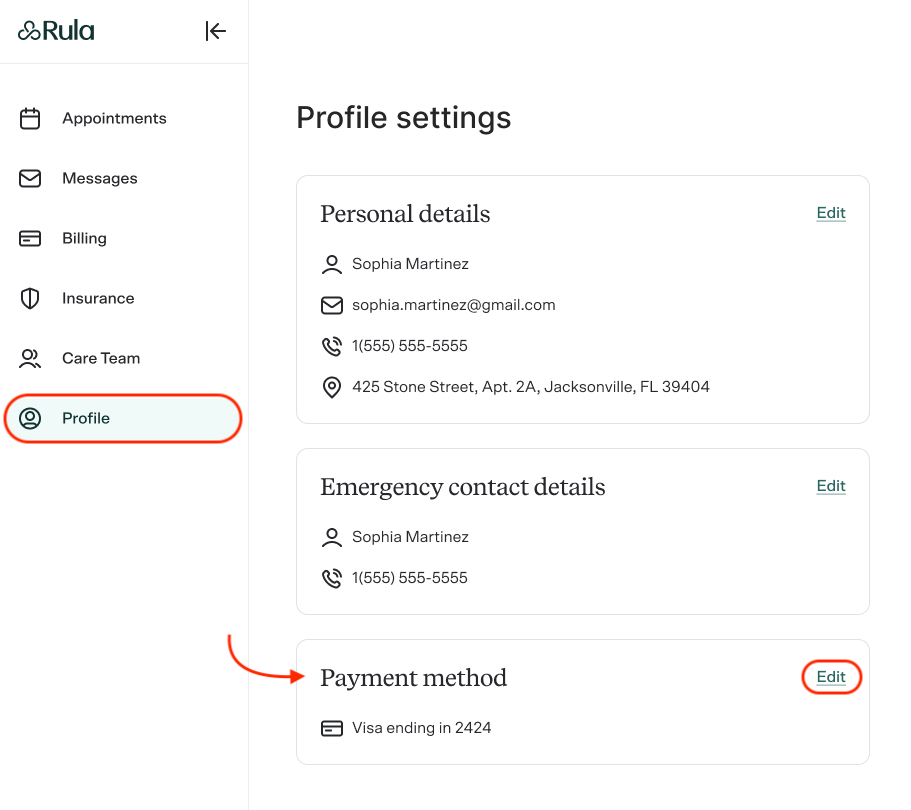
Task: Click the Profile avatar icon in sidebar
Action: [30, 418]
